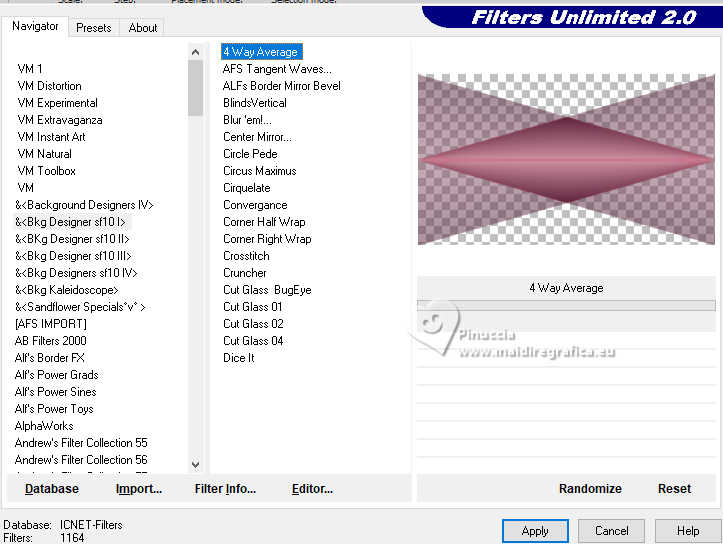Screen dimensions: 723x544
Task: Select Cut Glass 01 filter
Action: (252, 307)
